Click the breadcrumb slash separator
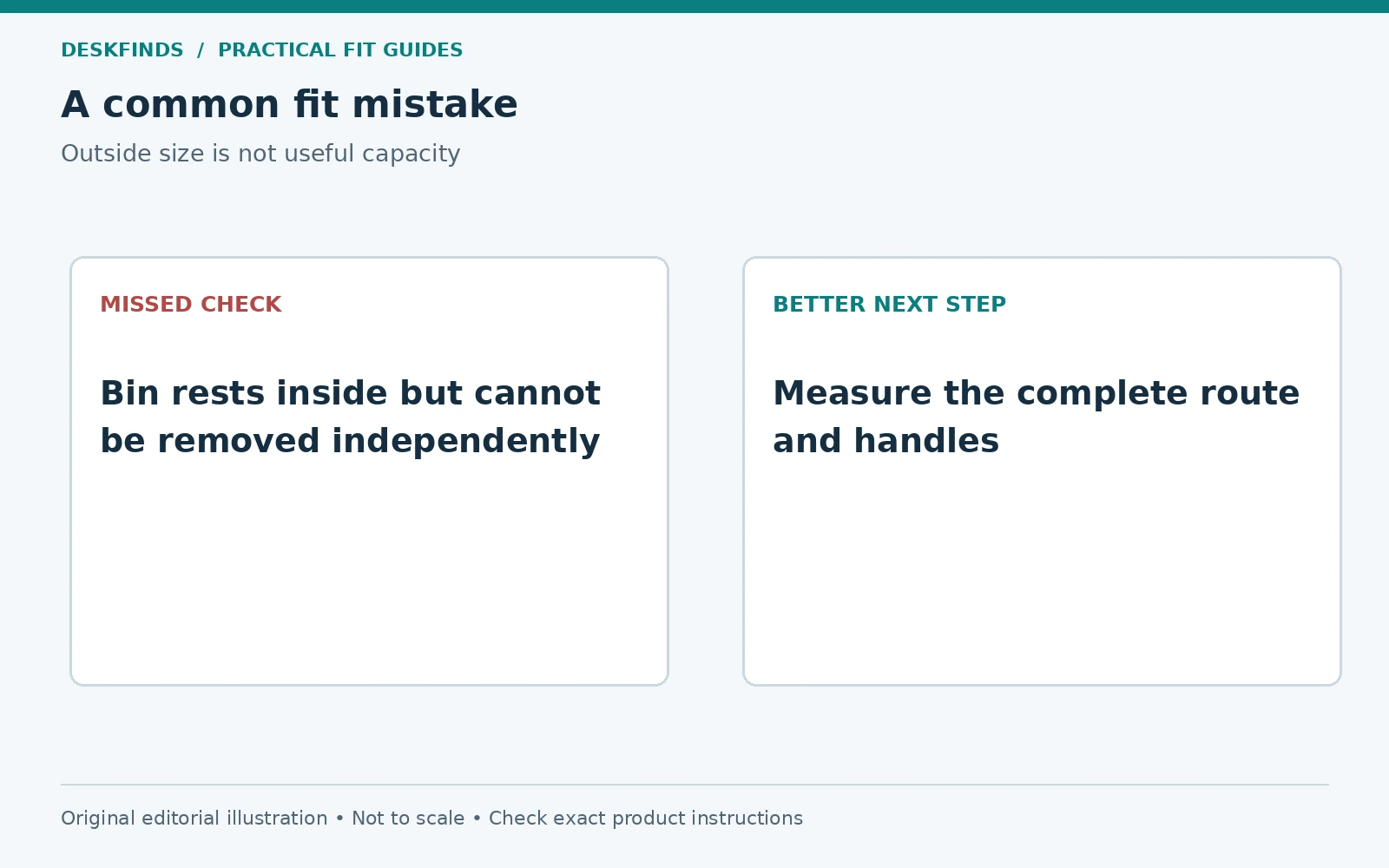 click(x=201, y=50)
